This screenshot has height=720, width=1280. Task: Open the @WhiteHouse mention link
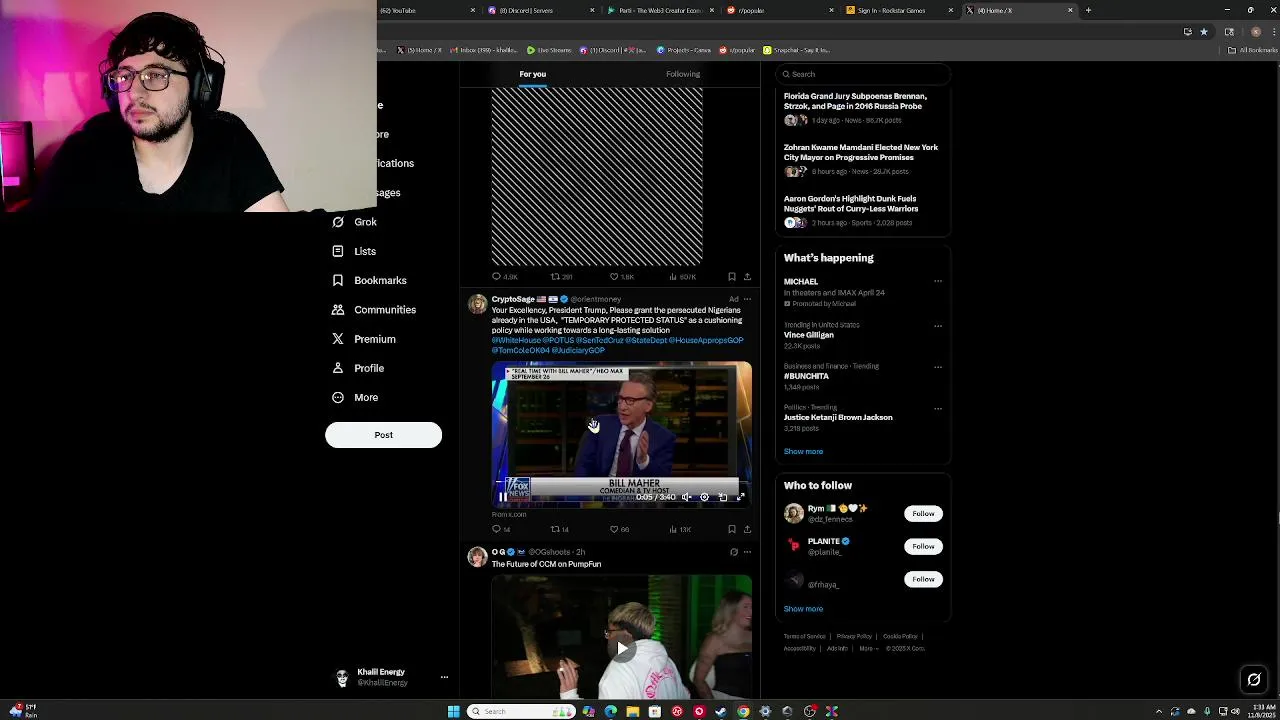coord(516,340)
